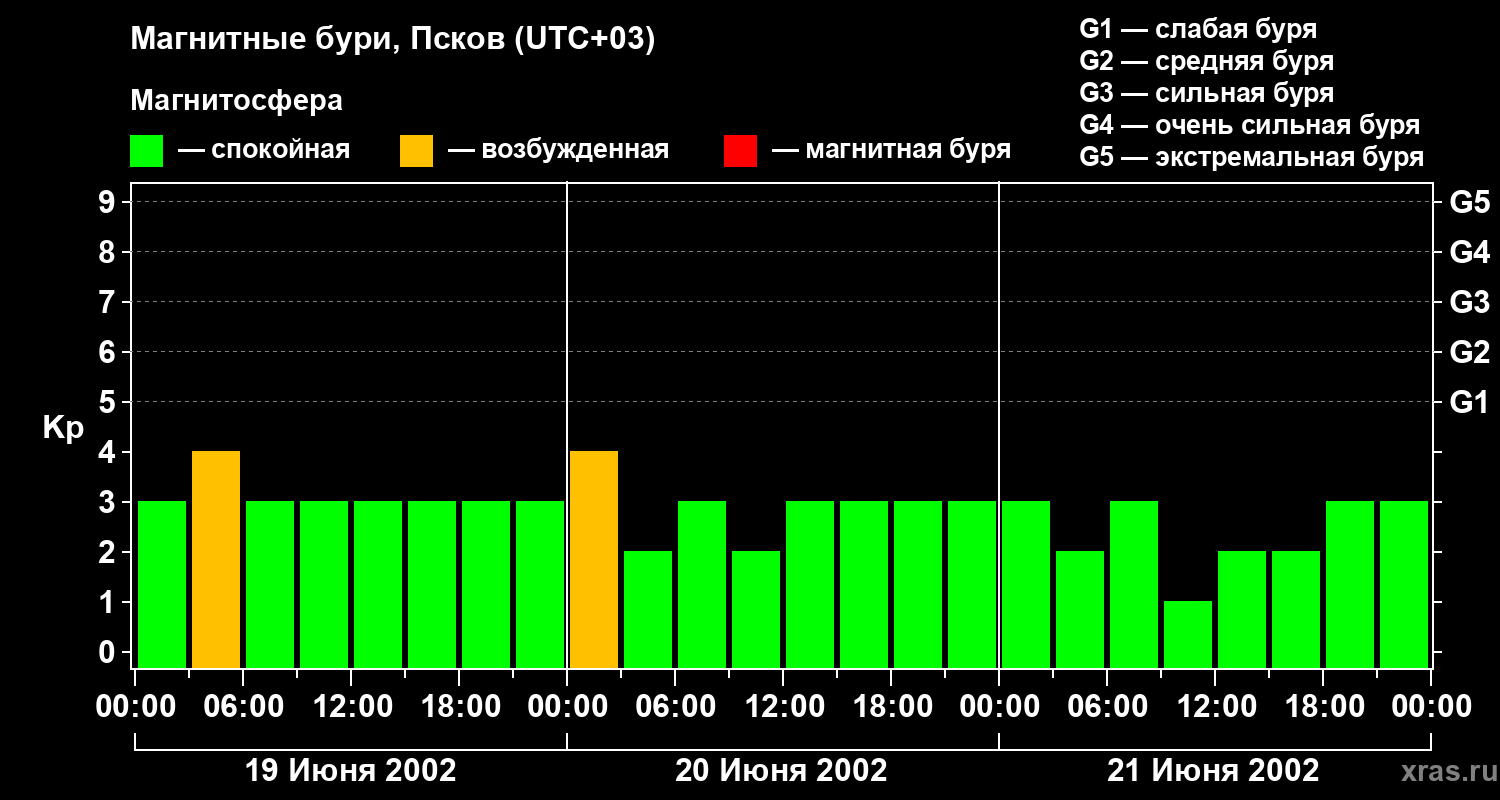Click the '21 Июня 2002' date label
1500x800 pixels.
1213,771
